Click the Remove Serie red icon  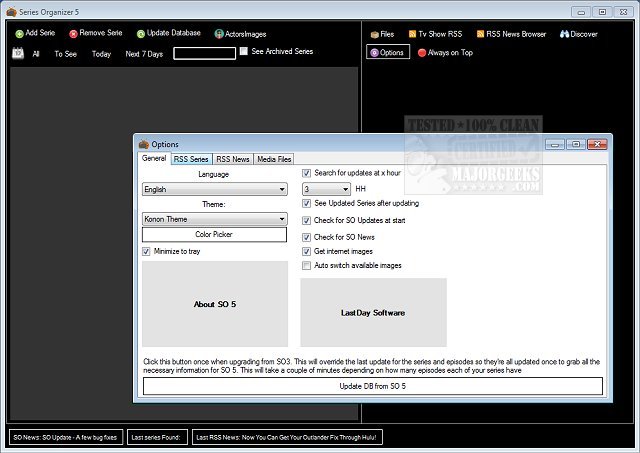click(74, 33)
